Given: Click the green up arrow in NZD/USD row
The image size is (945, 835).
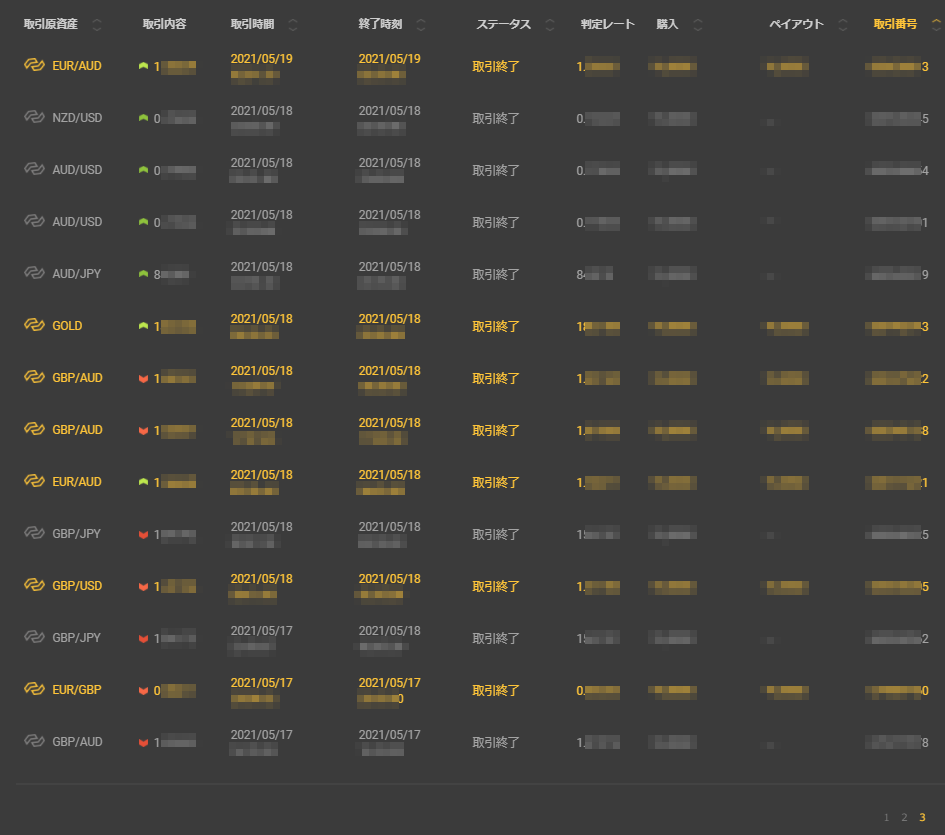Looking at the screenshot, I should (143, 118).
